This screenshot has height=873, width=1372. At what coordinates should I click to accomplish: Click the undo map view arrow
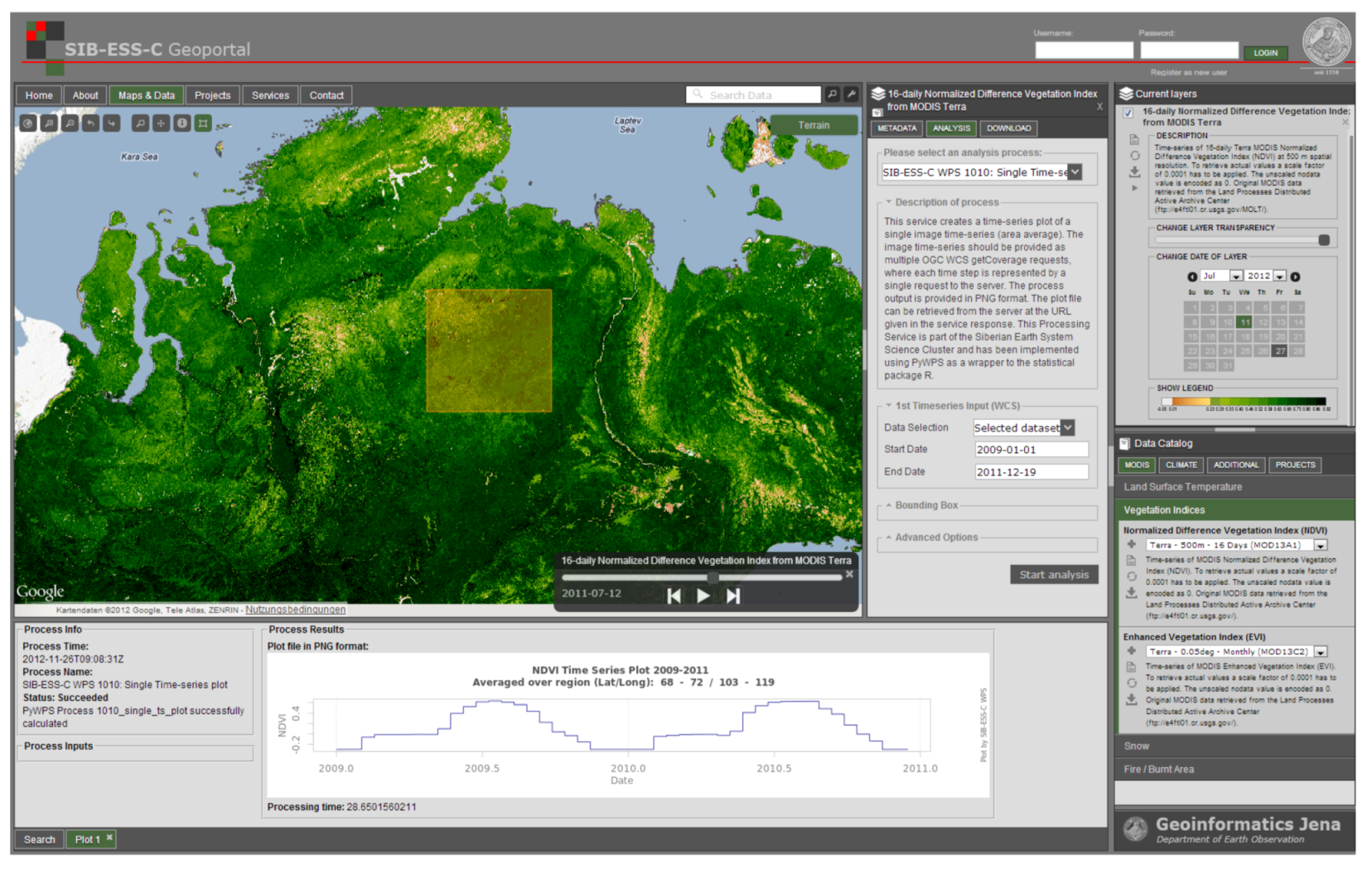90,123
